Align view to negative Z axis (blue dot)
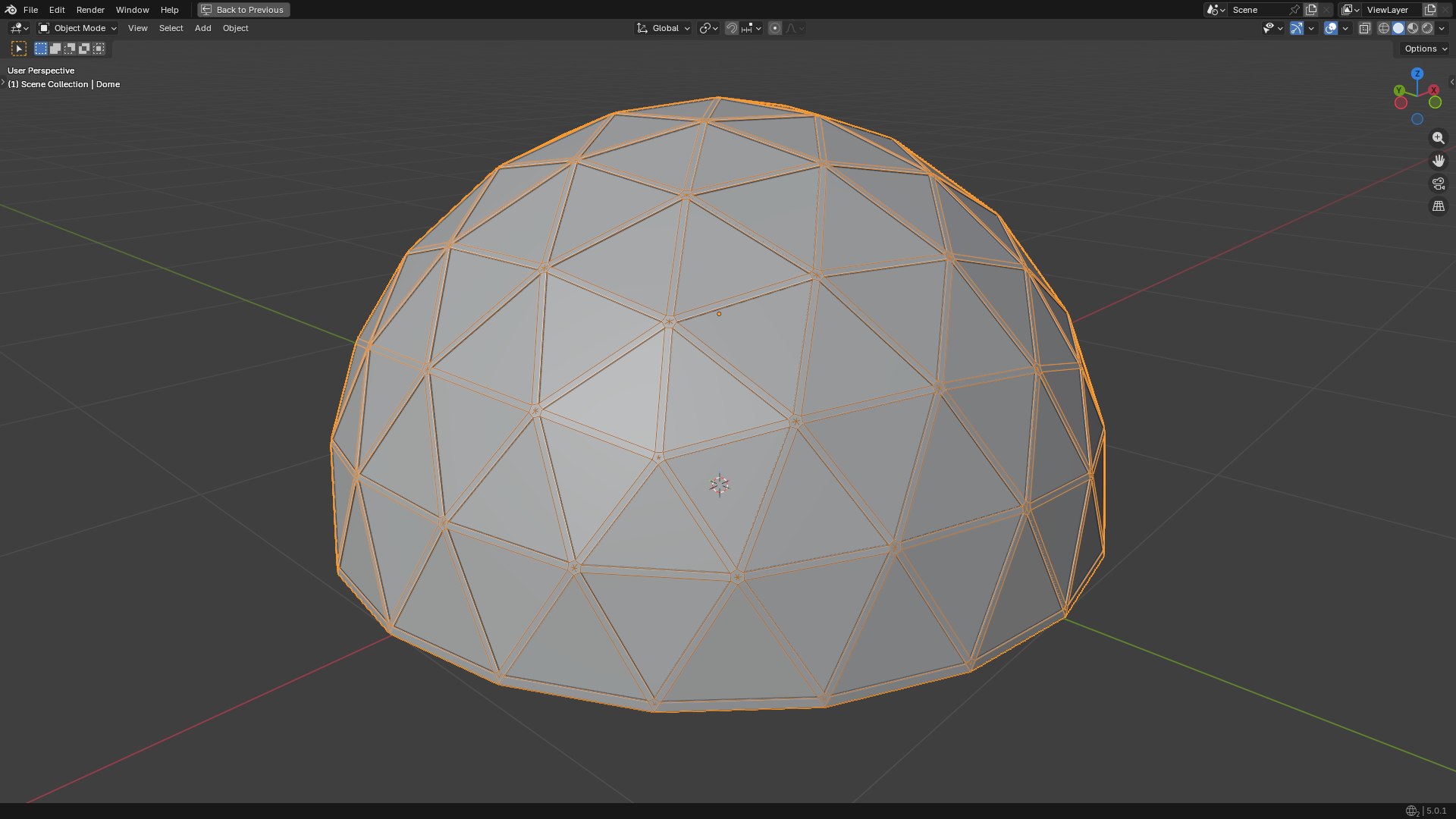This screenshot has width=1456, height=819. pos(1417,119)
